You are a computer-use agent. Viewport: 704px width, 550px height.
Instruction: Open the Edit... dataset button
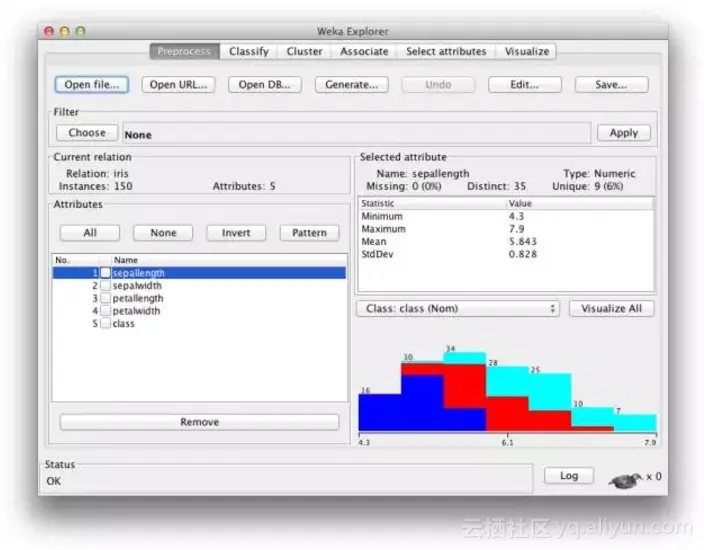tap(525, 84)
